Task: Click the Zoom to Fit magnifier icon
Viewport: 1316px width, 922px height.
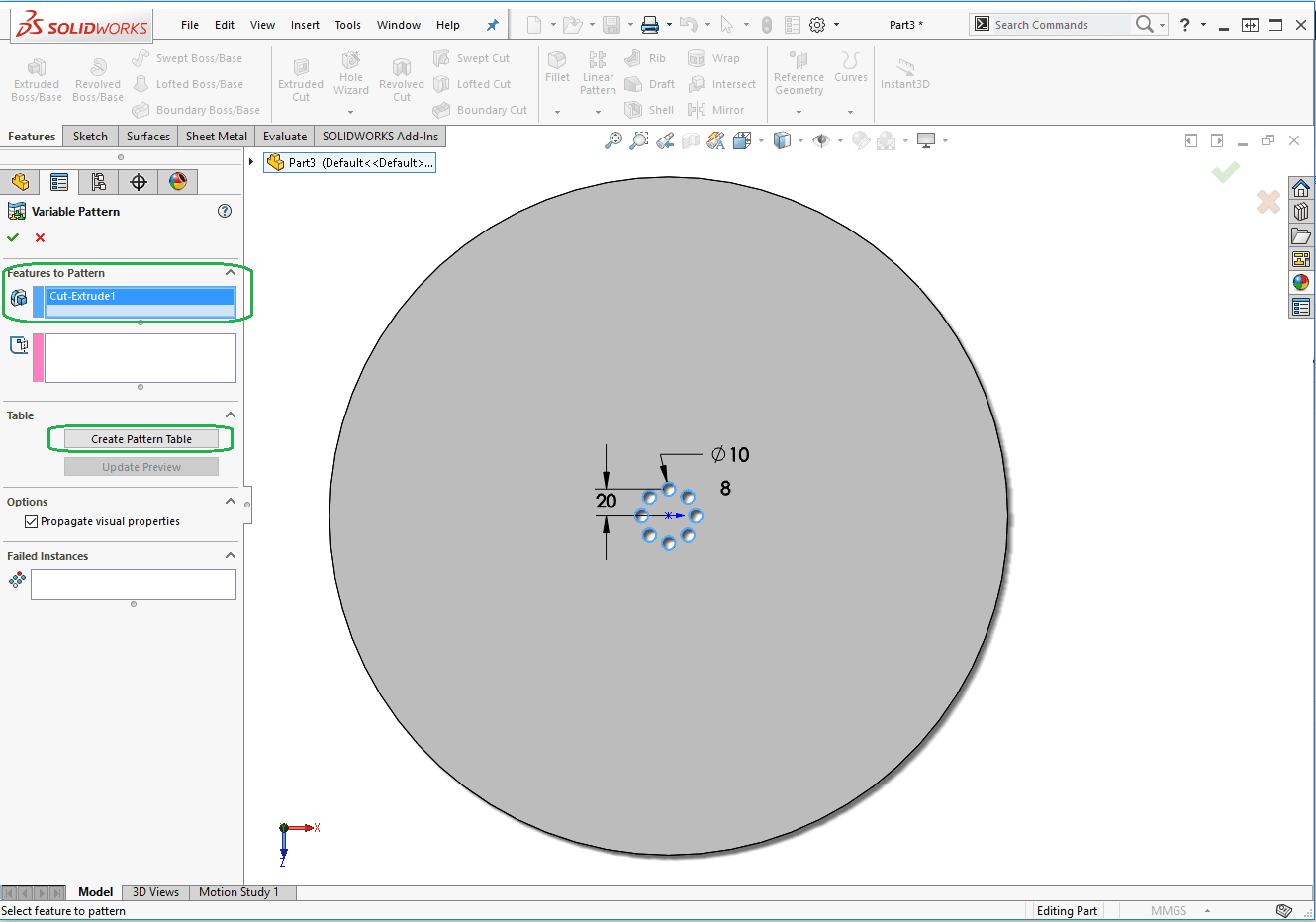Action: tap(613, 140)
